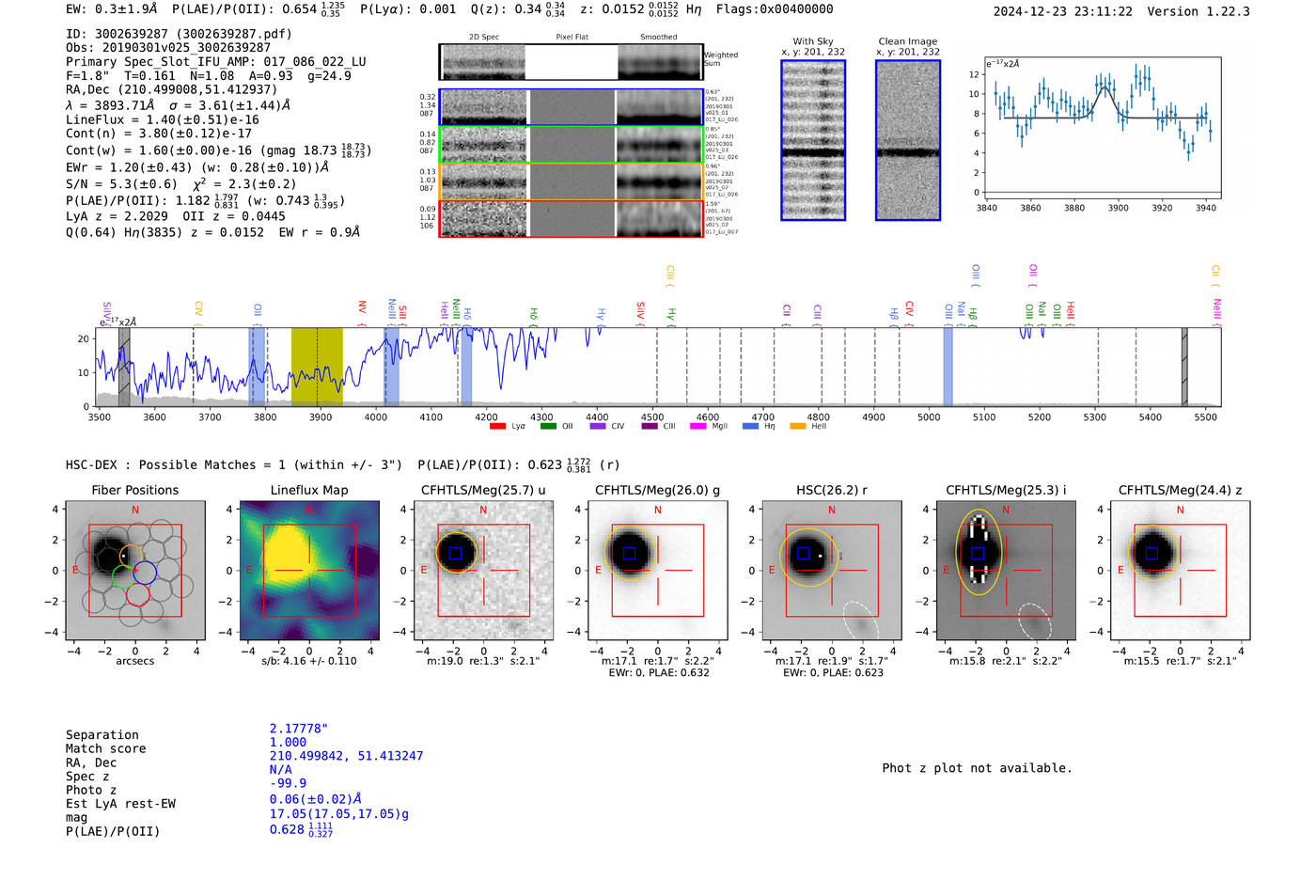Click the Match score value 1.000
This screenshot has width=1316, height=896.
tap(289, 743)
